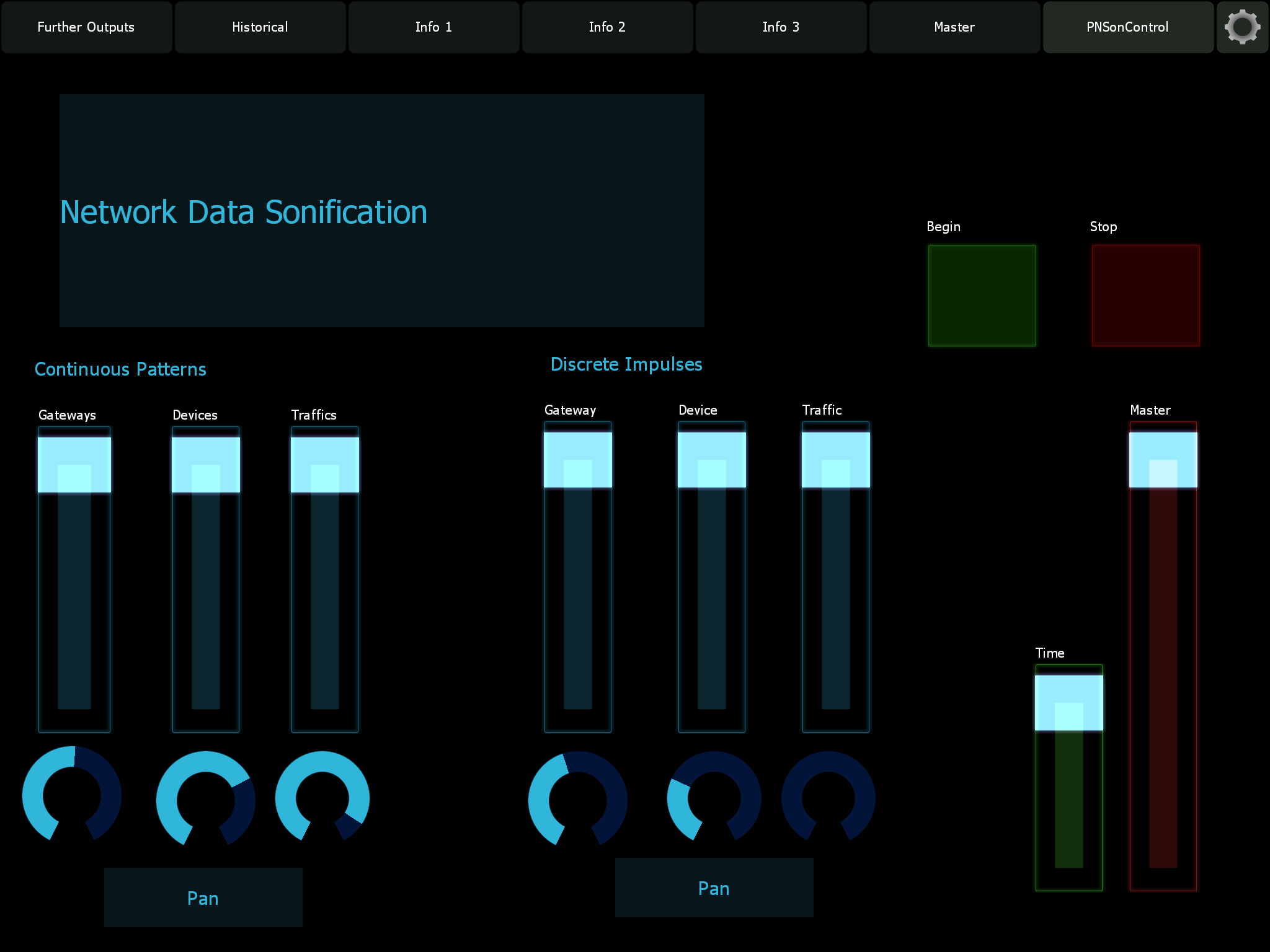Click the Continuous Patterns heading
This screenshot has width=1270, height=952.
tap(120, 369)
